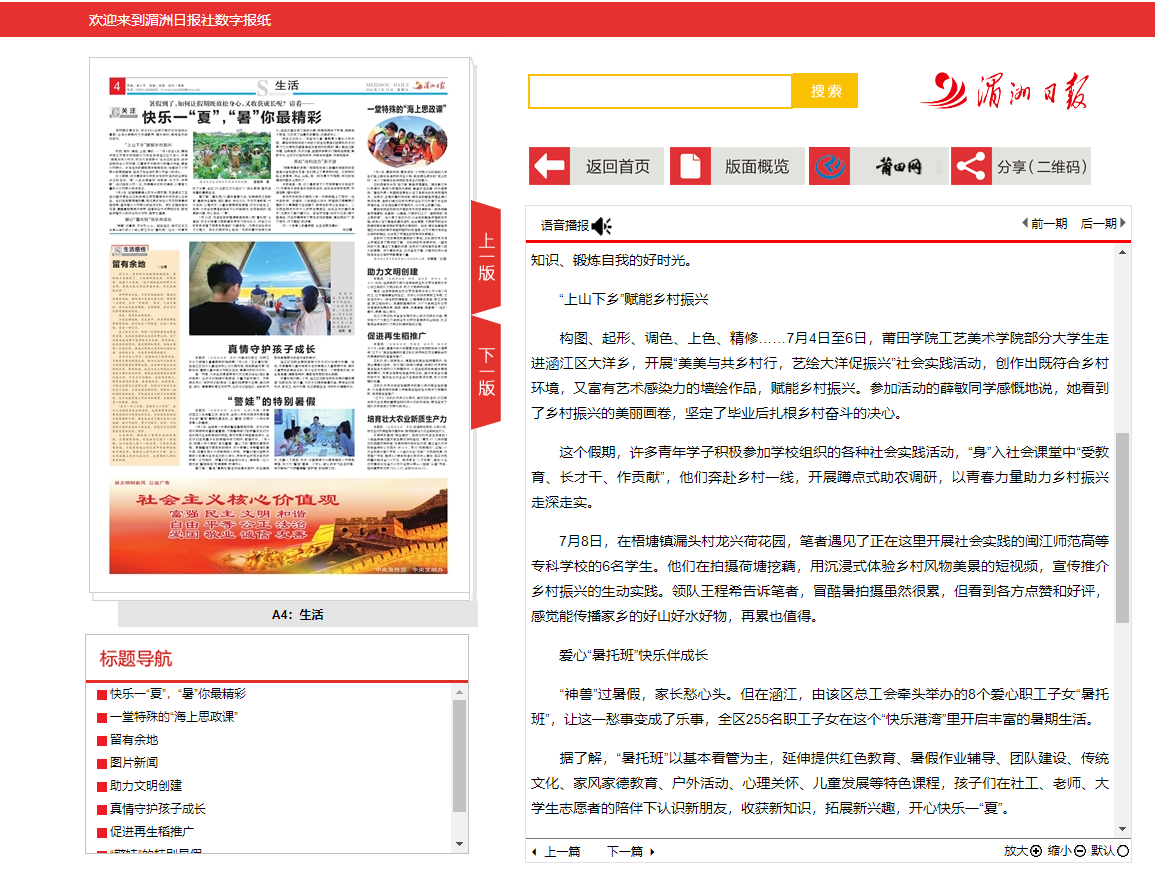Open title 真情守护孩子成长 in navigation
The width and height of the screenshot is (1155, 876).
(x=158, y=808)
